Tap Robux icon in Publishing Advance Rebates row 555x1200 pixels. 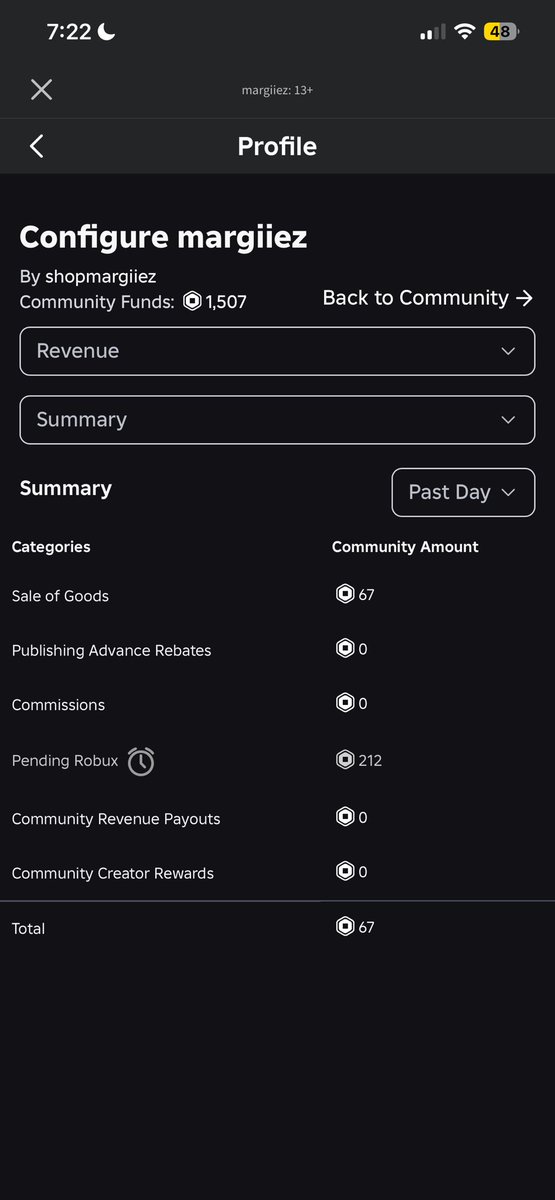pos(345,649)
